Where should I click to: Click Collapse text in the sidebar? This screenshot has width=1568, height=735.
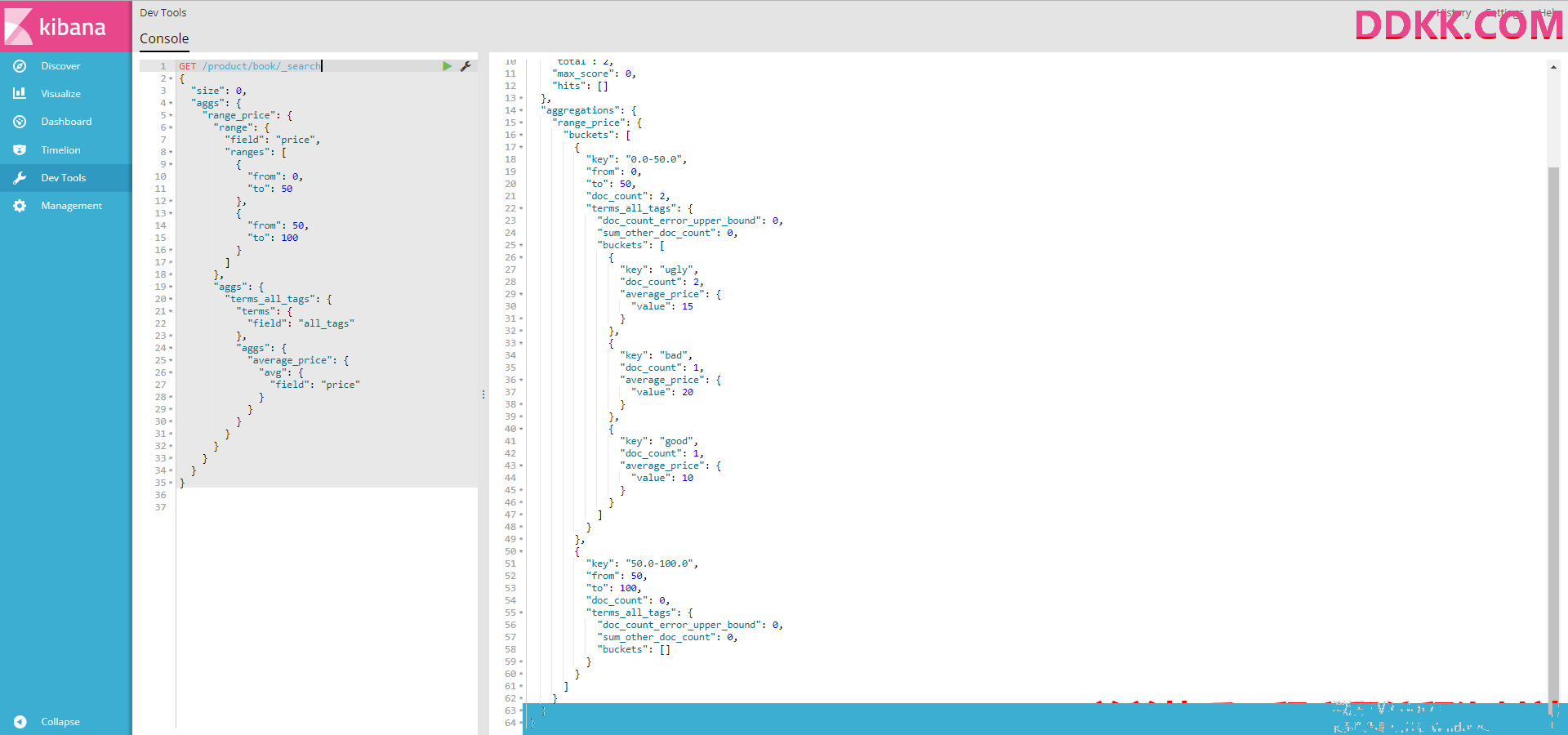(x=60, y=722)
